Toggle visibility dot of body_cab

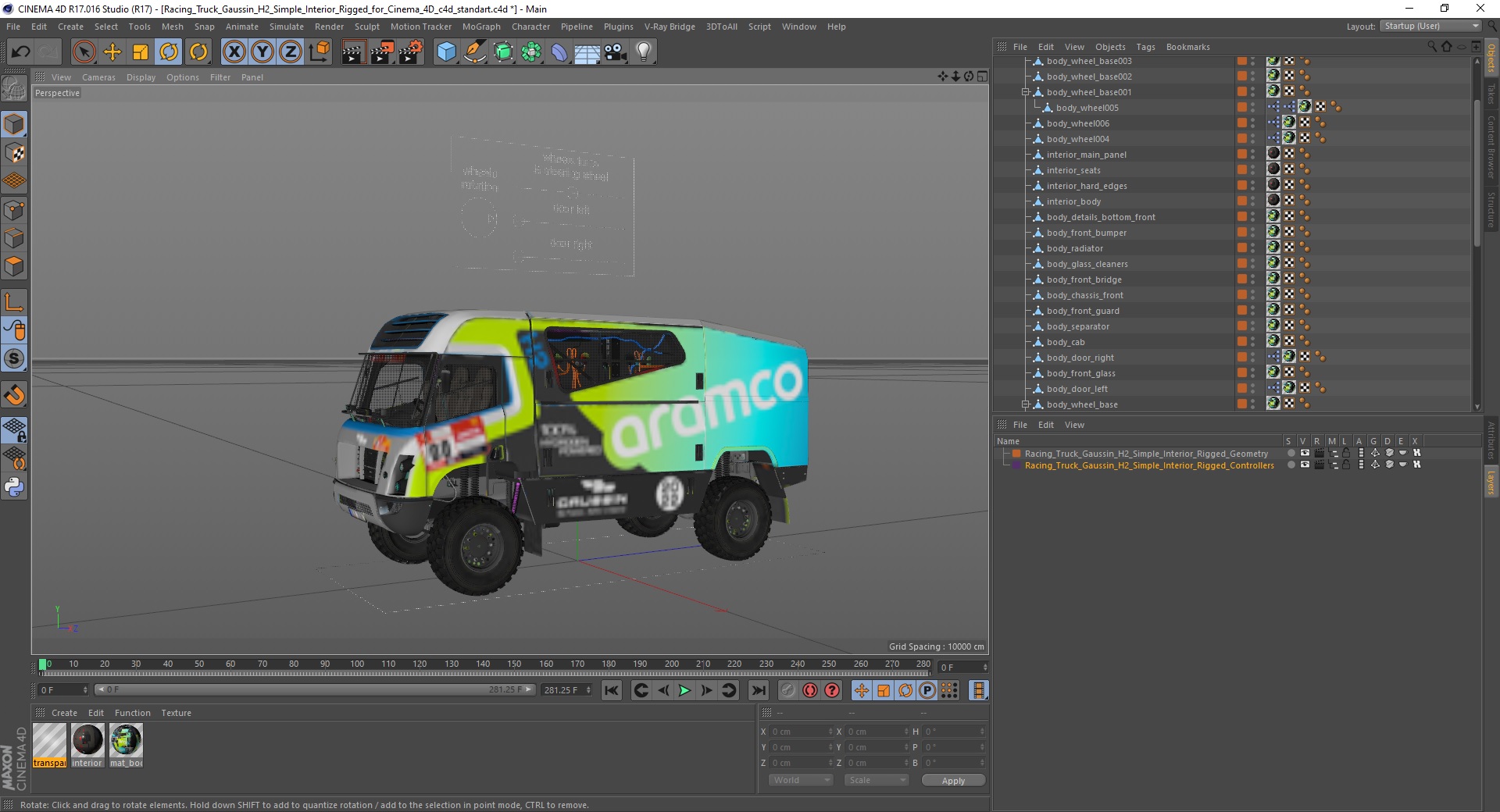[1253, 339]
